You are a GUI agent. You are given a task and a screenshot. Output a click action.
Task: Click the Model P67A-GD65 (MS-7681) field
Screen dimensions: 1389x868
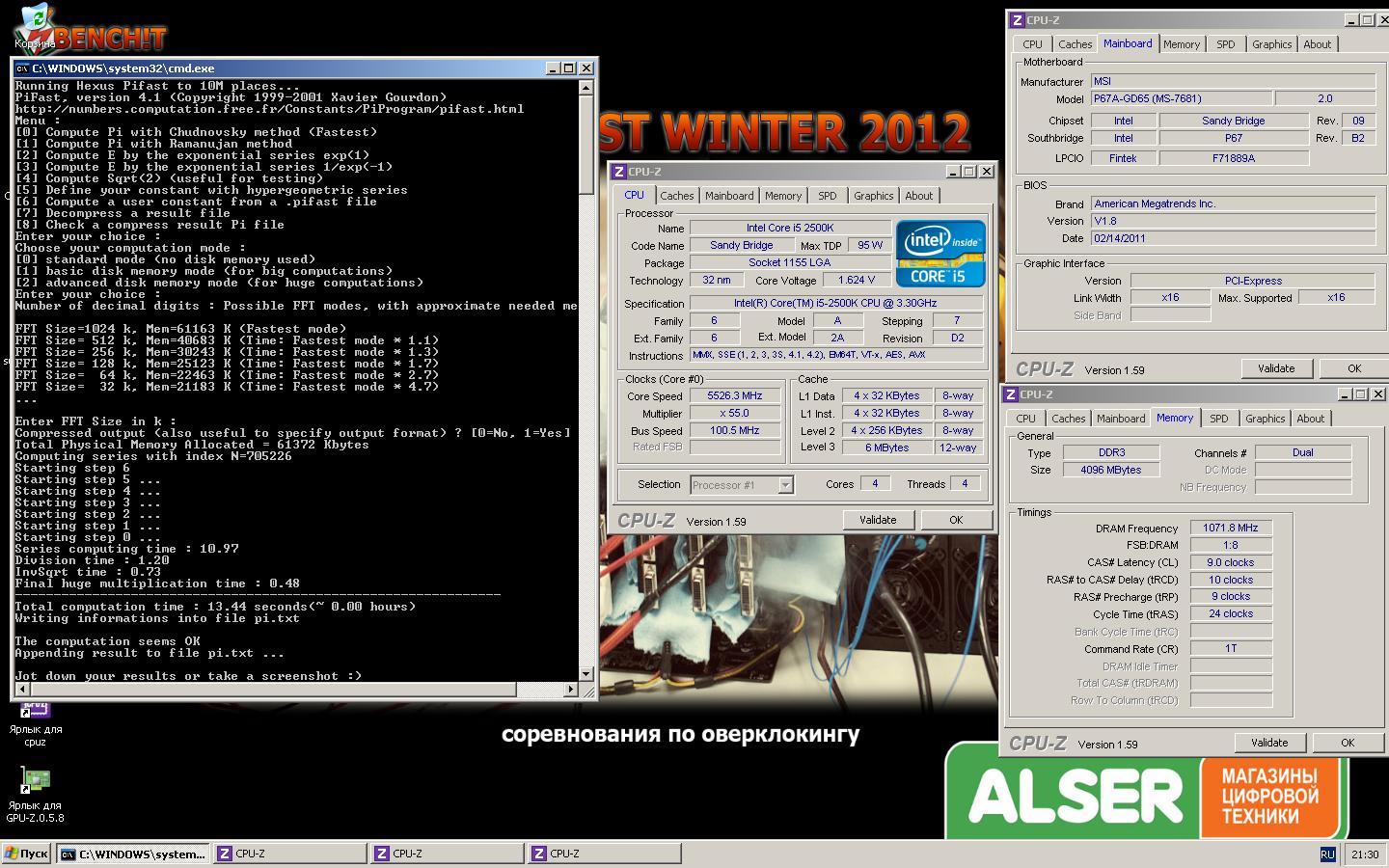[x=1182, y=98]
